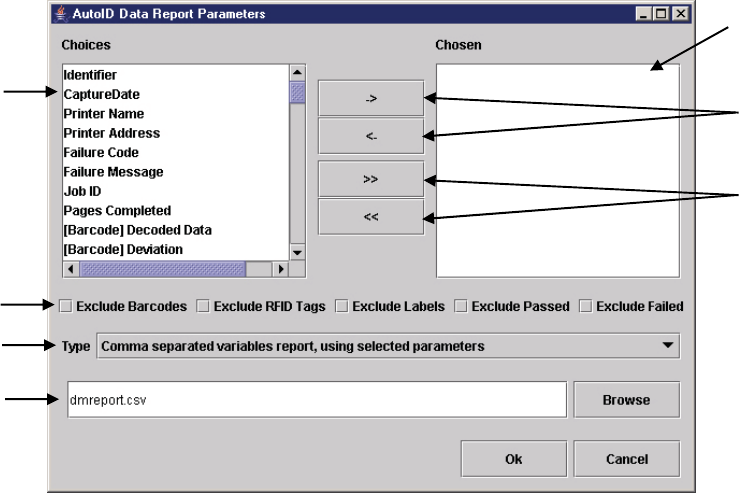Screen dimensions: 739x493
Task: Select Identifier in the Choices list
Action: 175,75
